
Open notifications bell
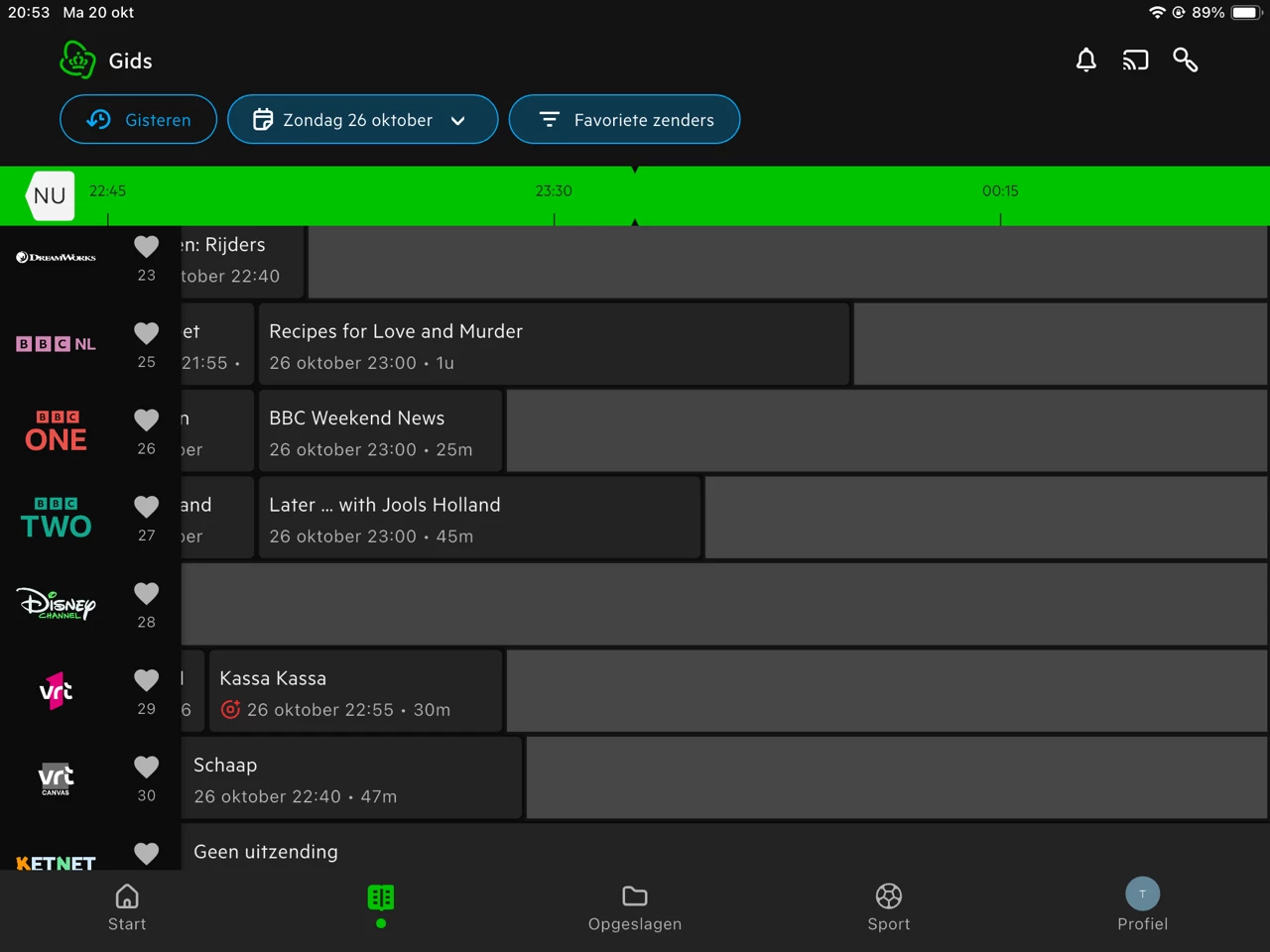[1086, 60]
